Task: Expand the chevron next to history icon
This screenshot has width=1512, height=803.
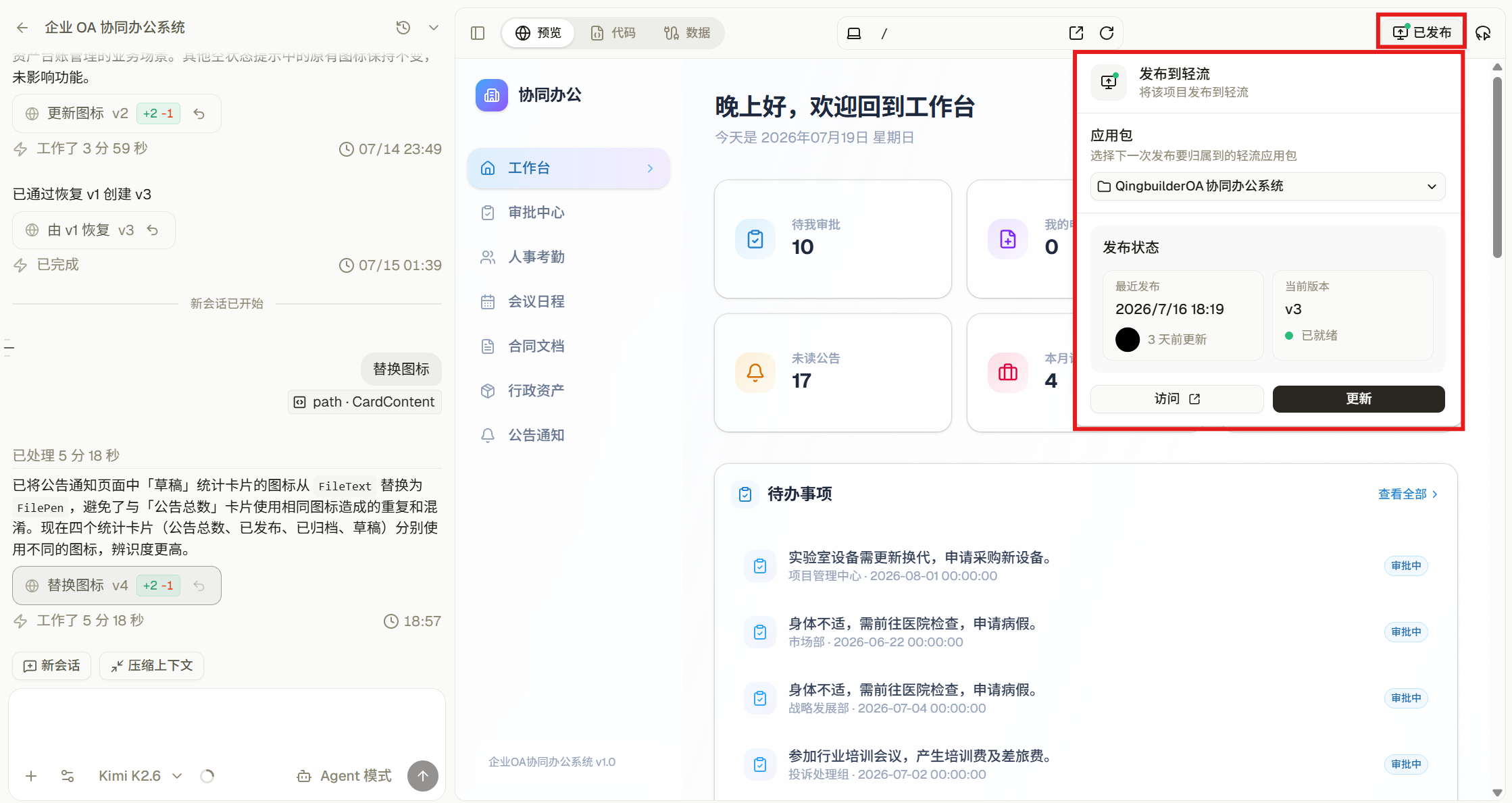Action: coord(434,28)
